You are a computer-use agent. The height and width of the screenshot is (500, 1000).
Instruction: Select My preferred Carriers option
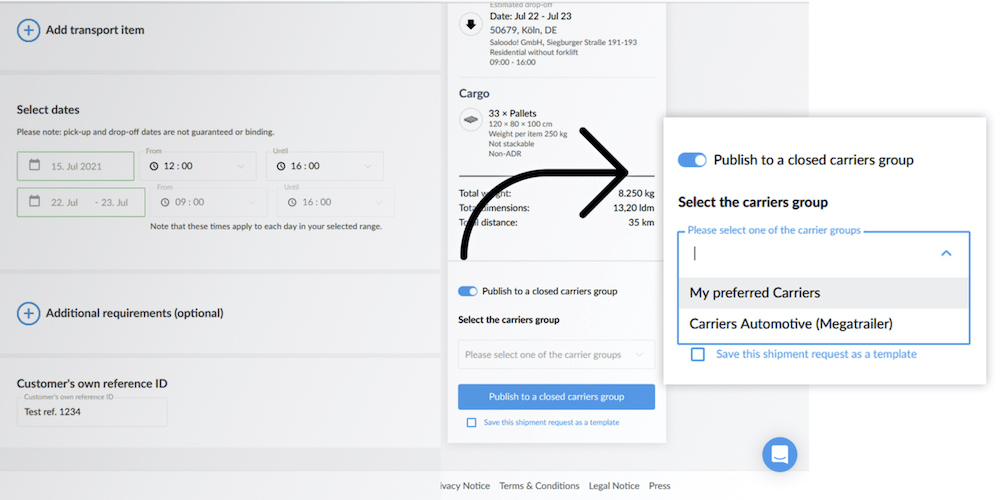[755, 293]
